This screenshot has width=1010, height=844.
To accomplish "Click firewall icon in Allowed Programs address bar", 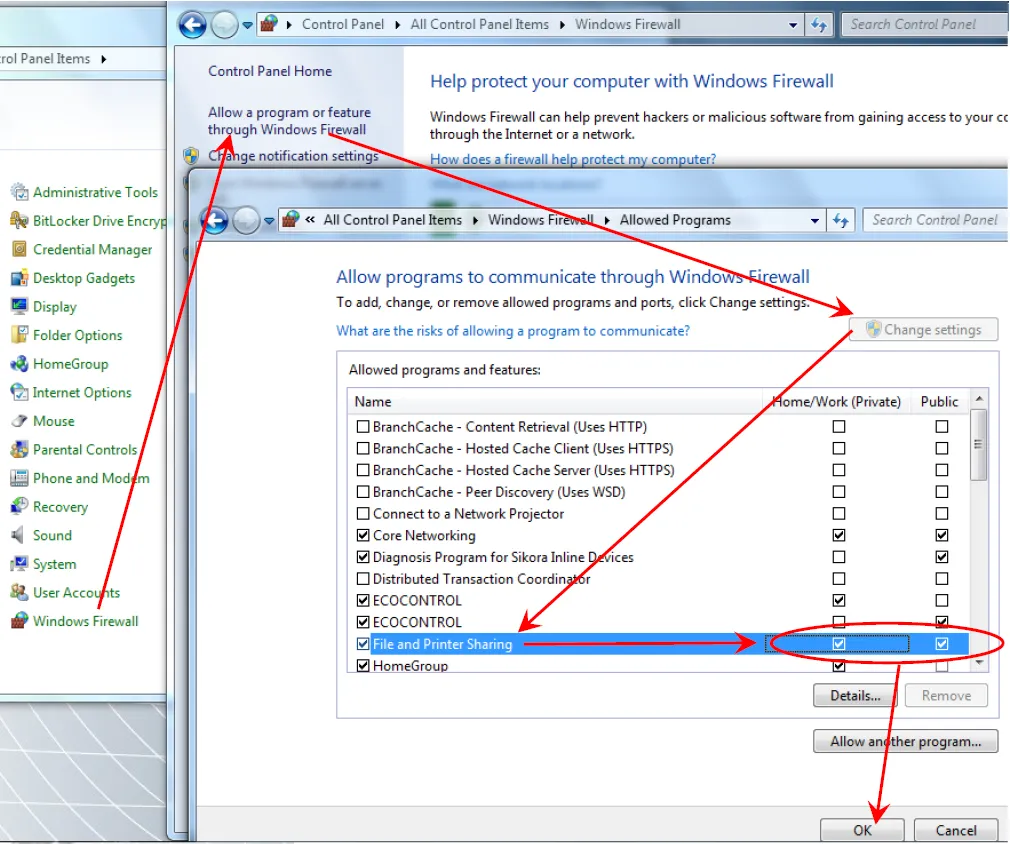I will pos(291,220).
